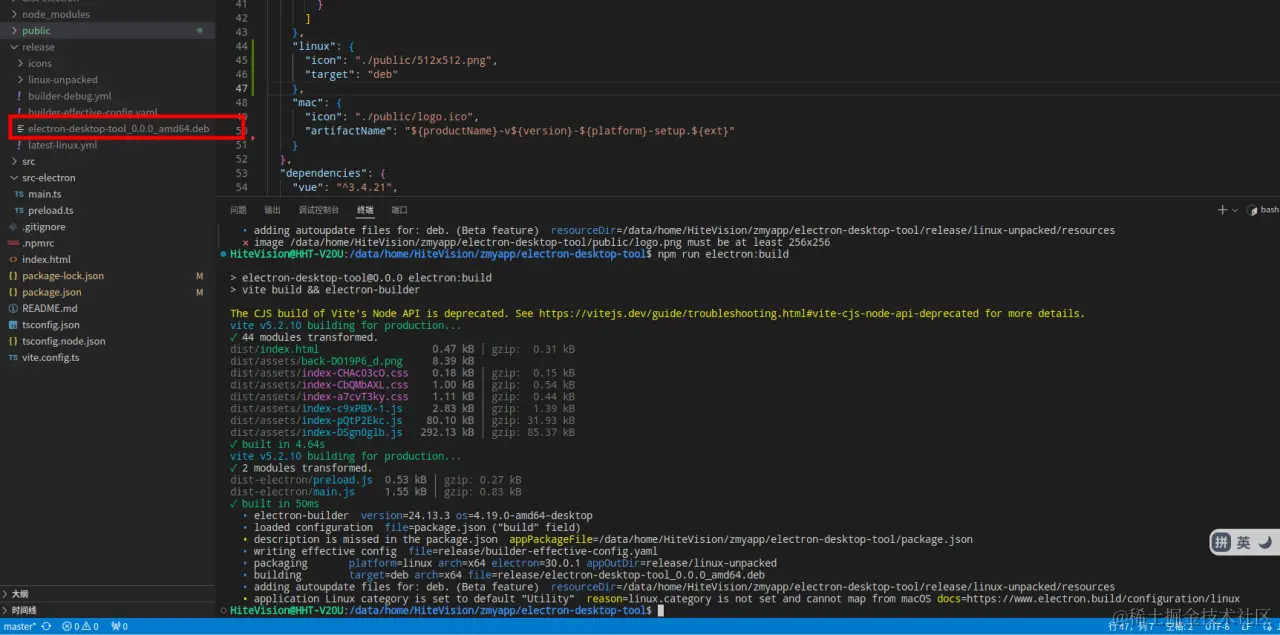Select the 终端 terminal tab
The height and width of the screenshot is (635, 1280).
(x=365, y=210)
